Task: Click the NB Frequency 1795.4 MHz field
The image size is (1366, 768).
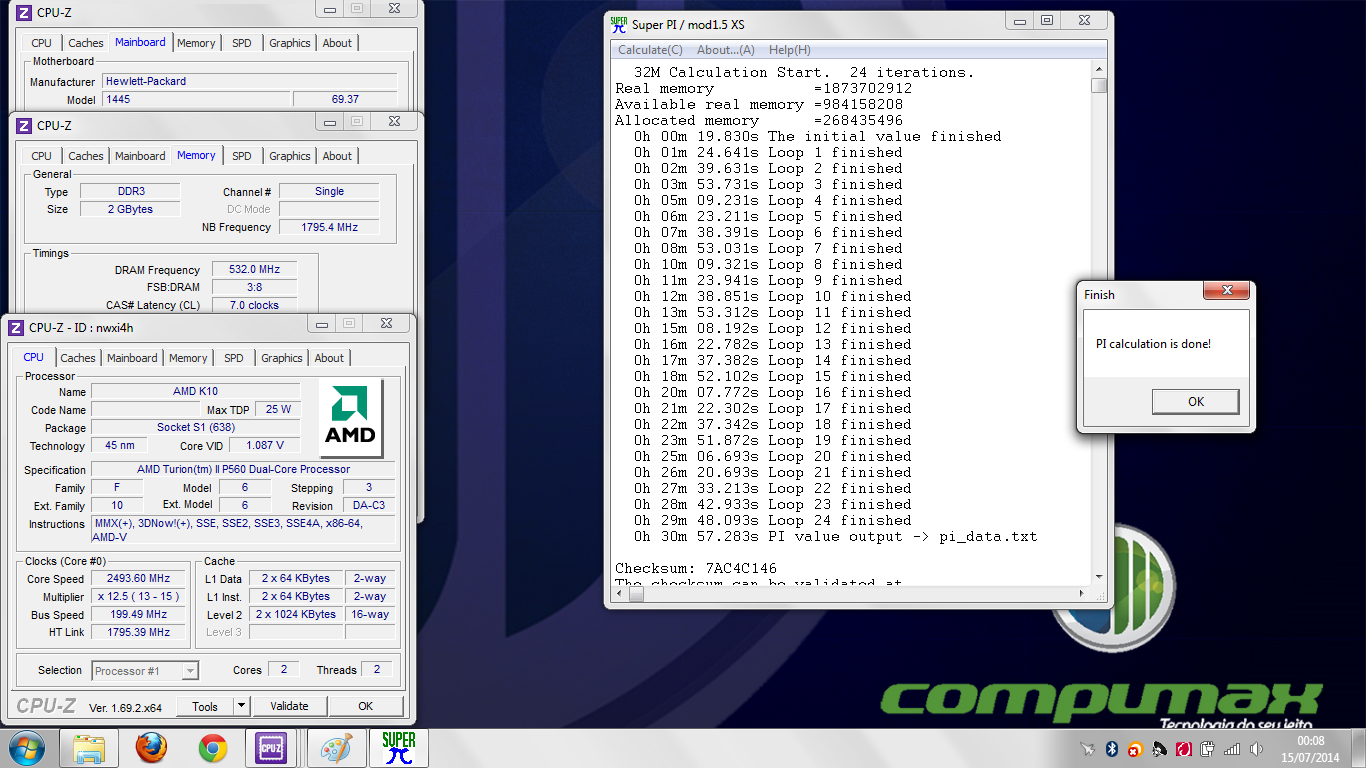Action: tap(329, 227)
